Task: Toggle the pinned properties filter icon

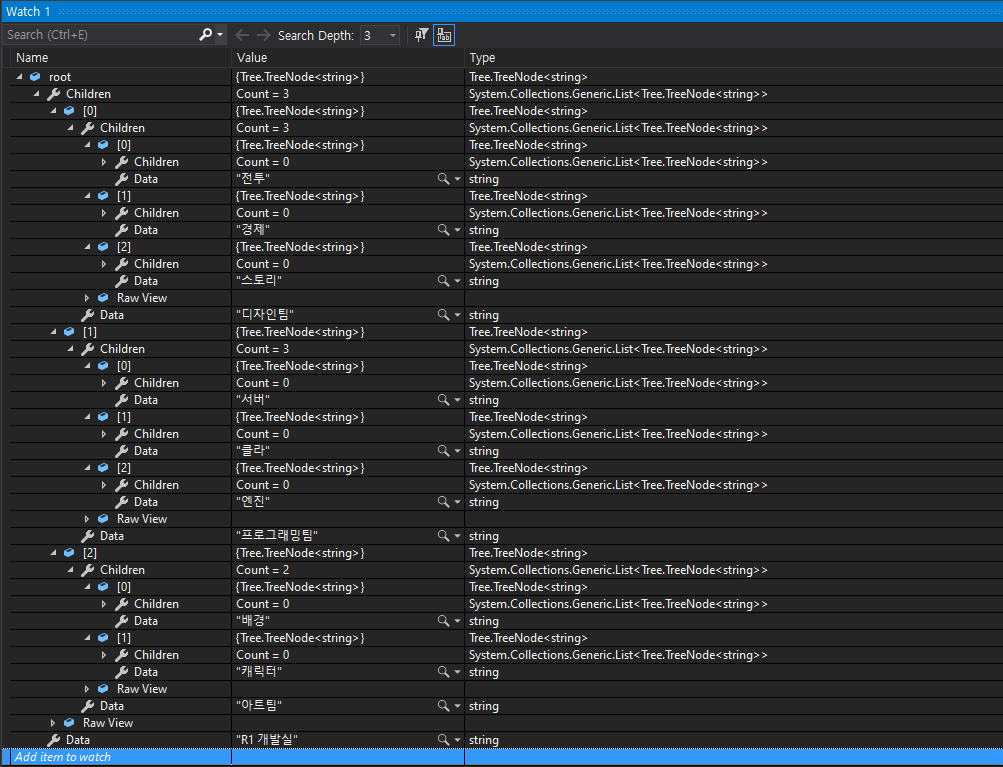Action: tap(421, 35)
